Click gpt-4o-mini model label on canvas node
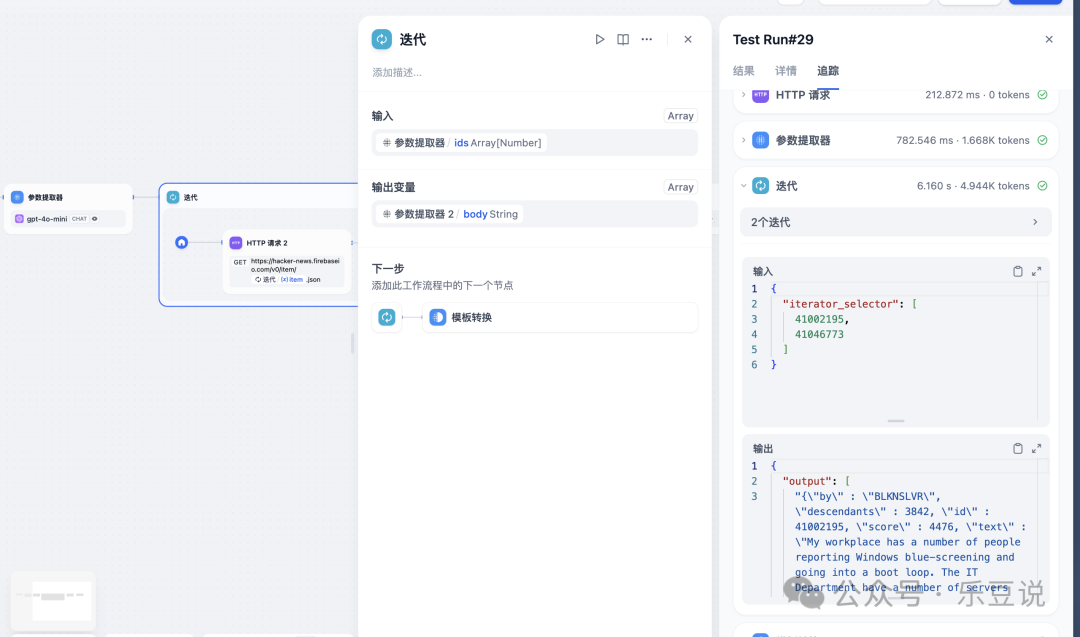 (47, 219)
